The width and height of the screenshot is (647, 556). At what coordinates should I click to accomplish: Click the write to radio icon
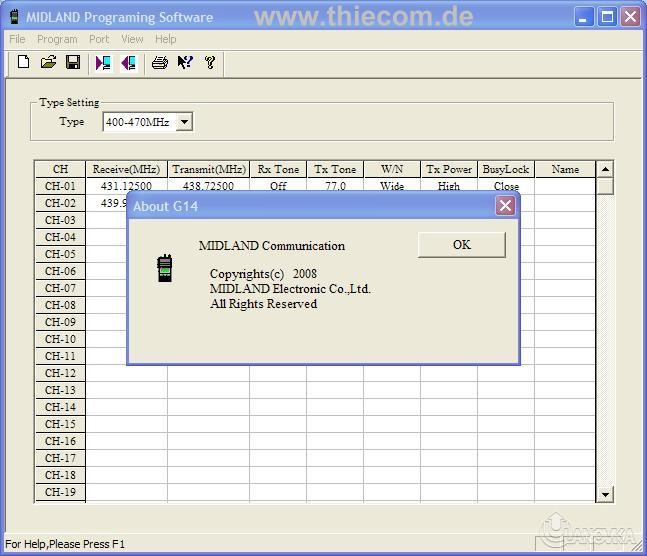[x=128, y=63]
